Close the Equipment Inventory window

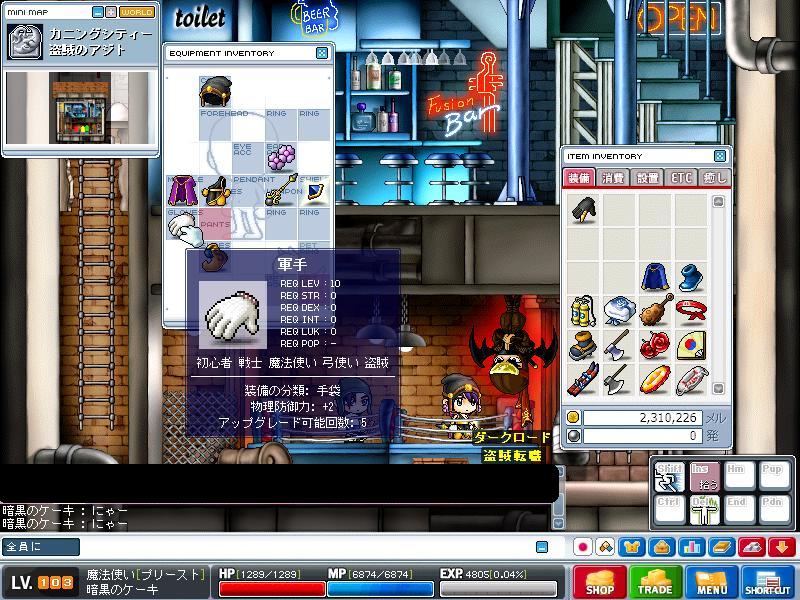point(322,53)
